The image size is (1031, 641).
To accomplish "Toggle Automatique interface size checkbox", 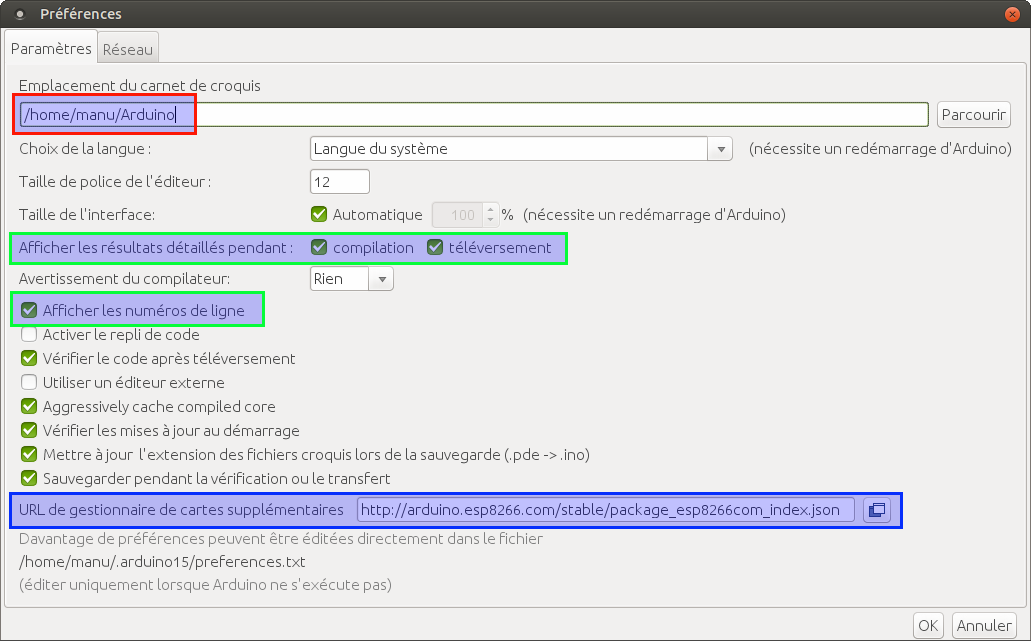I will point(320,214).
